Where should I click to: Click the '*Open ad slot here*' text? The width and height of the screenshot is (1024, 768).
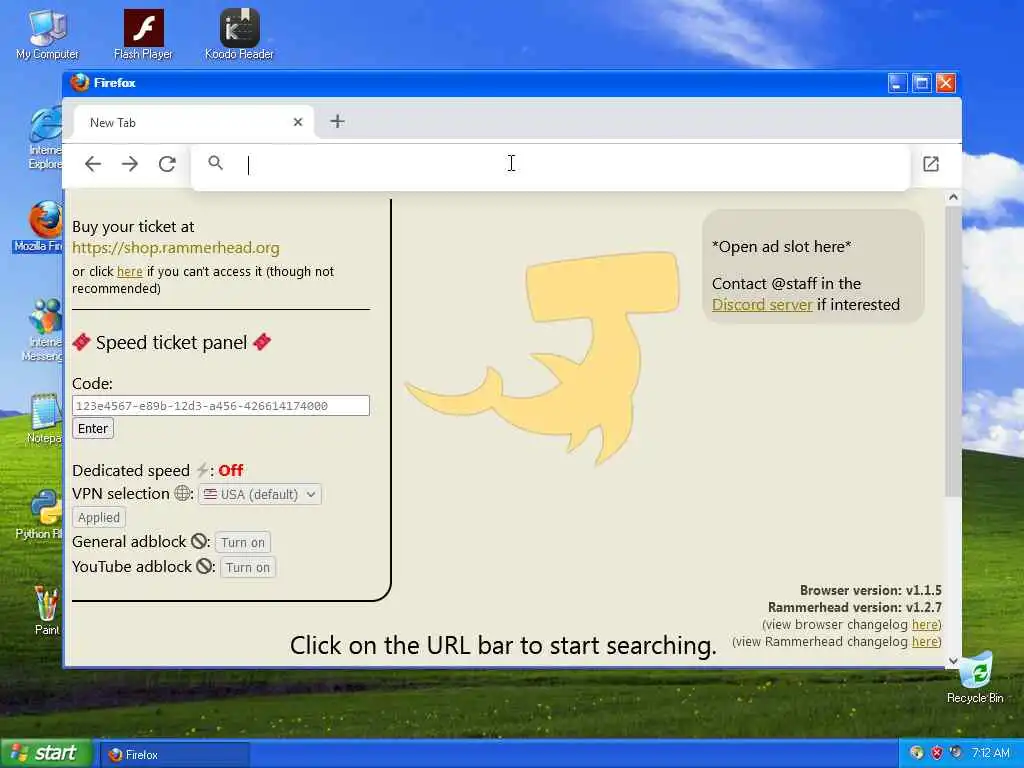click(782, 247)
